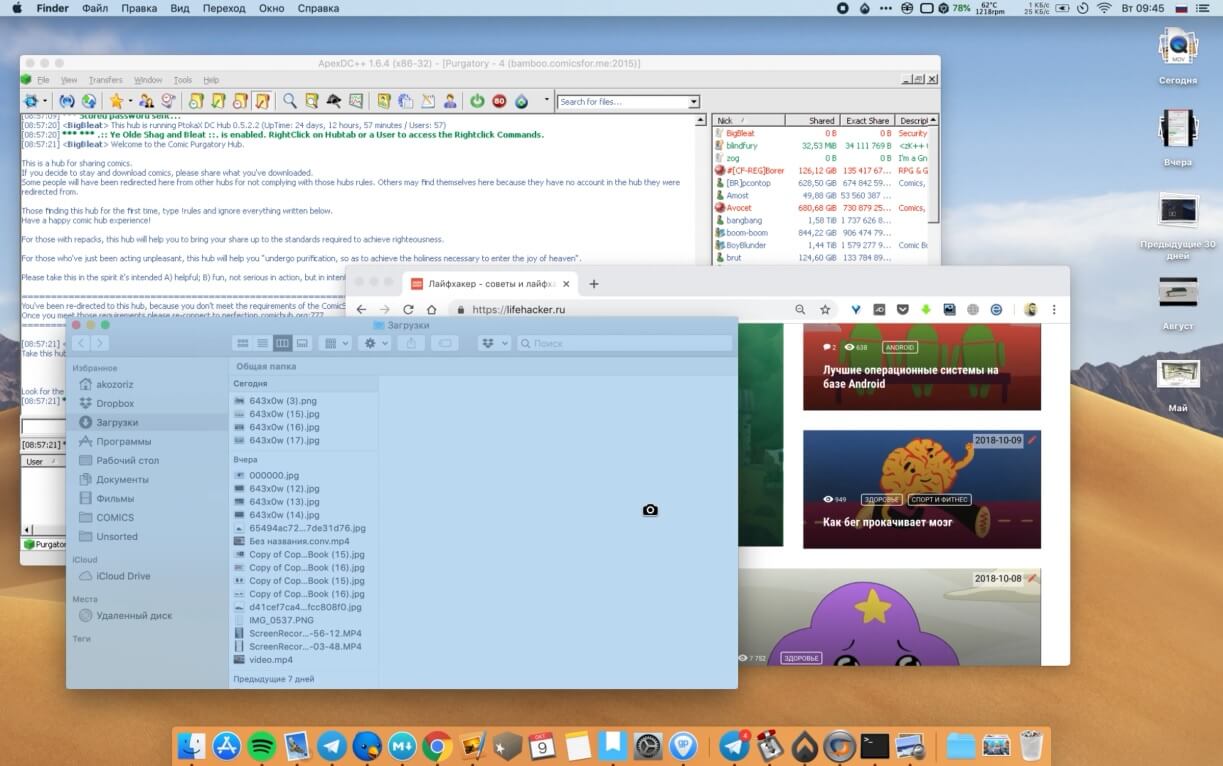This screenshot has width=1223, height=766.
Task: Expand the 'Search for files' combo box arrow
Action: tap(694, 102)
